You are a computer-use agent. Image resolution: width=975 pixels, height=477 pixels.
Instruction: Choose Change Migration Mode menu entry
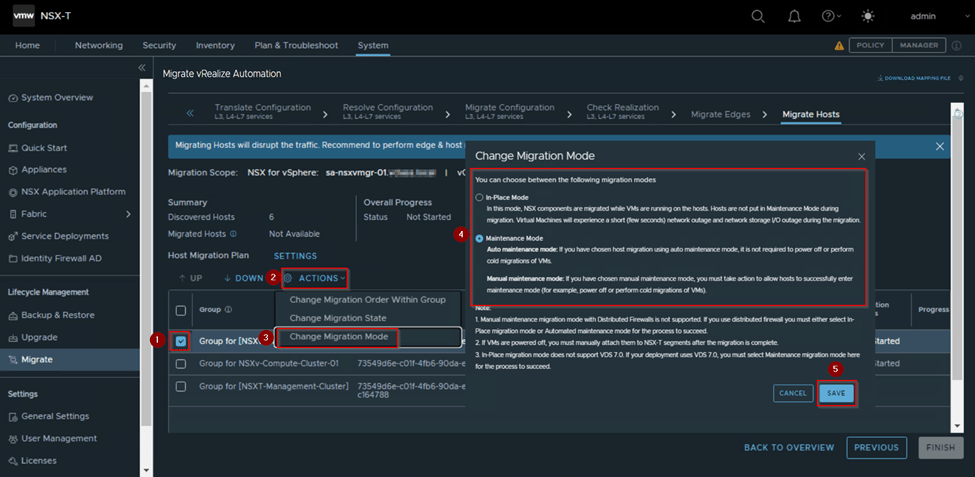click(338, 337)
